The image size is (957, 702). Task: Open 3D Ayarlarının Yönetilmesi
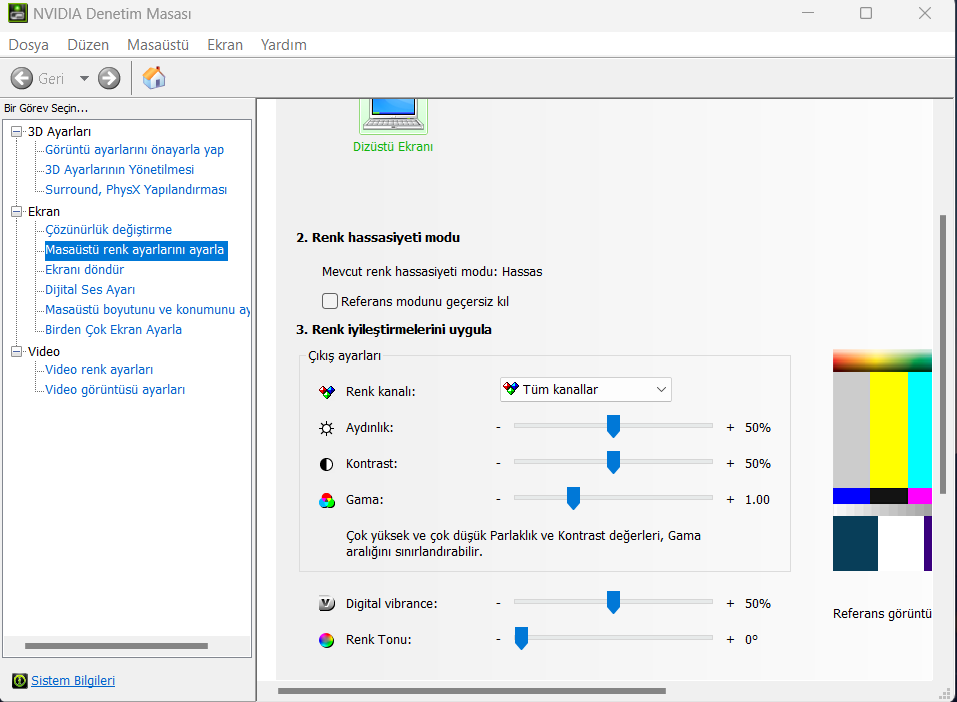click(x=120, y=170)
